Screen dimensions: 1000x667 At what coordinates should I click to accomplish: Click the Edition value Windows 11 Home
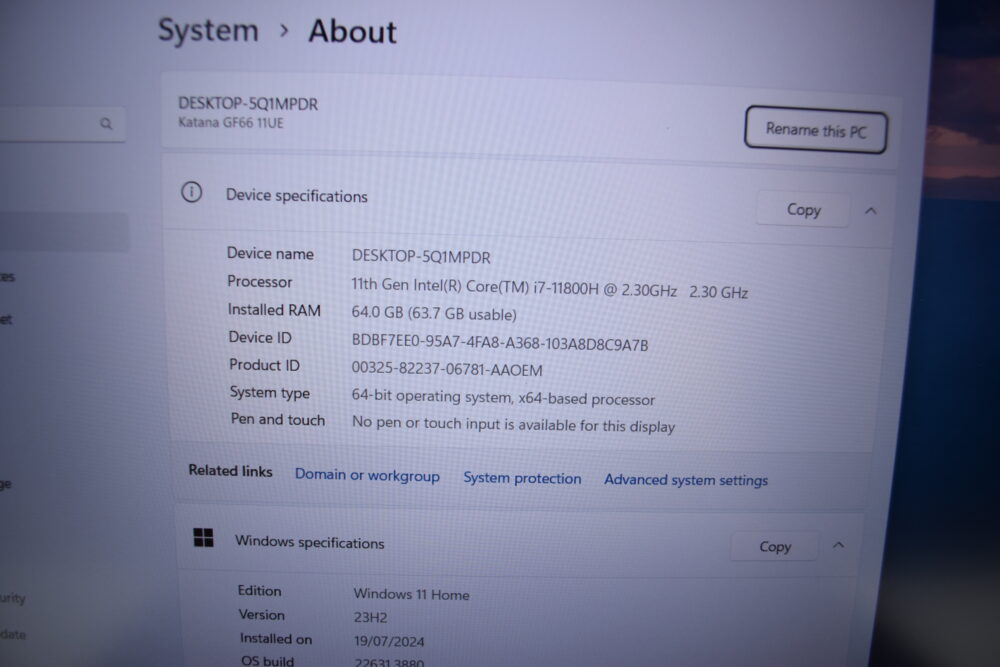click(x=411, y=594)
